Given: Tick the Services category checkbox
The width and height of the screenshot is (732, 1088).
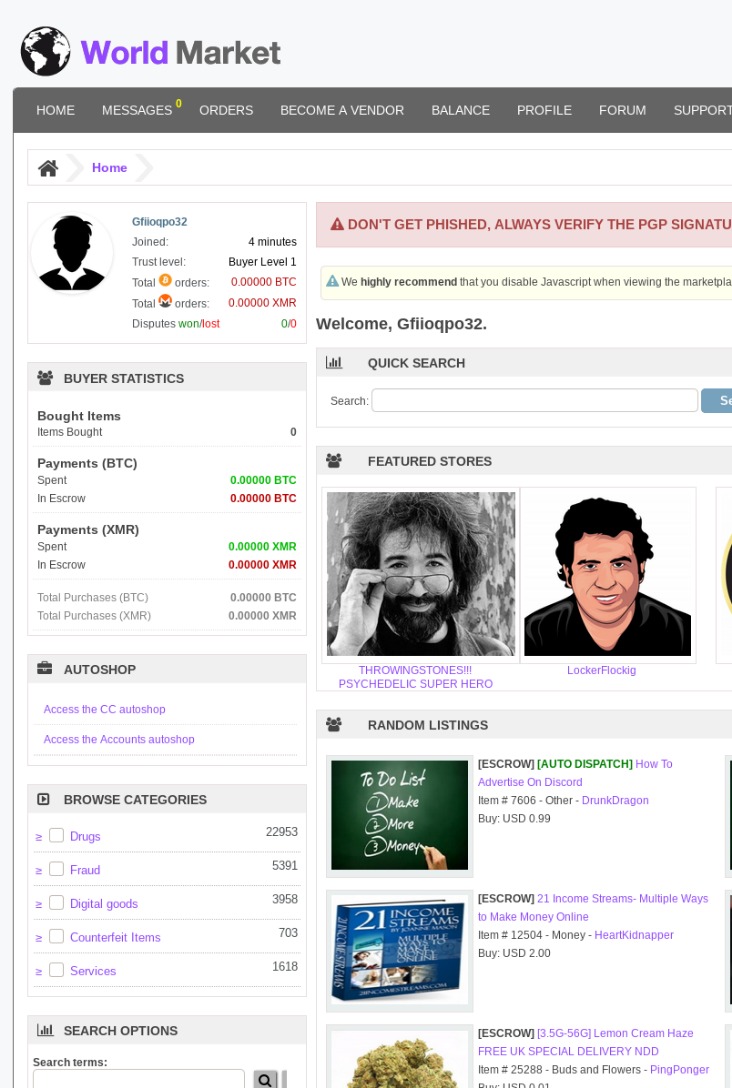Looking at the screenshot, I should pos(57,970).
